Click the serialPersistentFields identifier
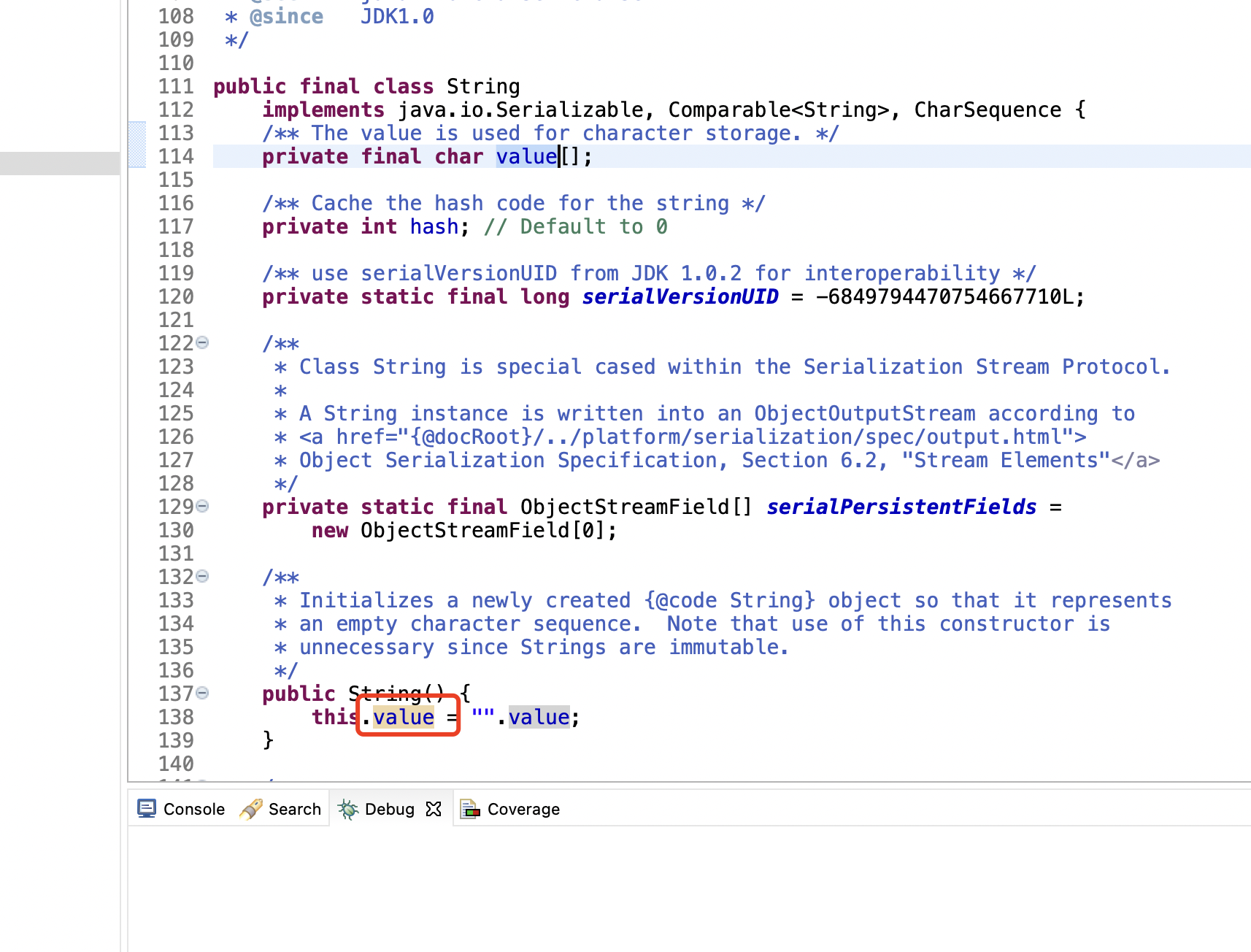 [901, 507]
